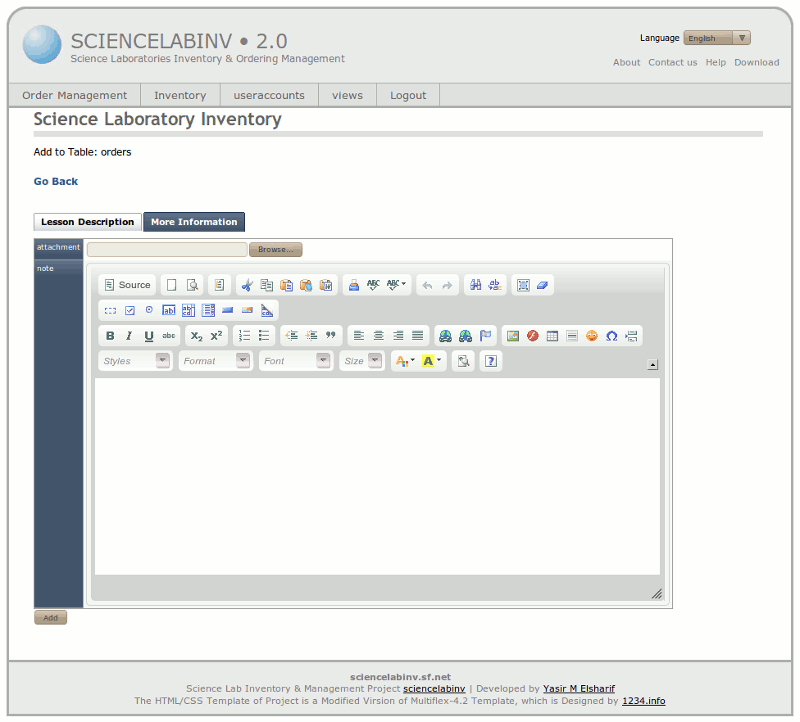Open the Styles dropdown
Image resolution: width=800 pixels, height=722 pixels.
[135, 361]
